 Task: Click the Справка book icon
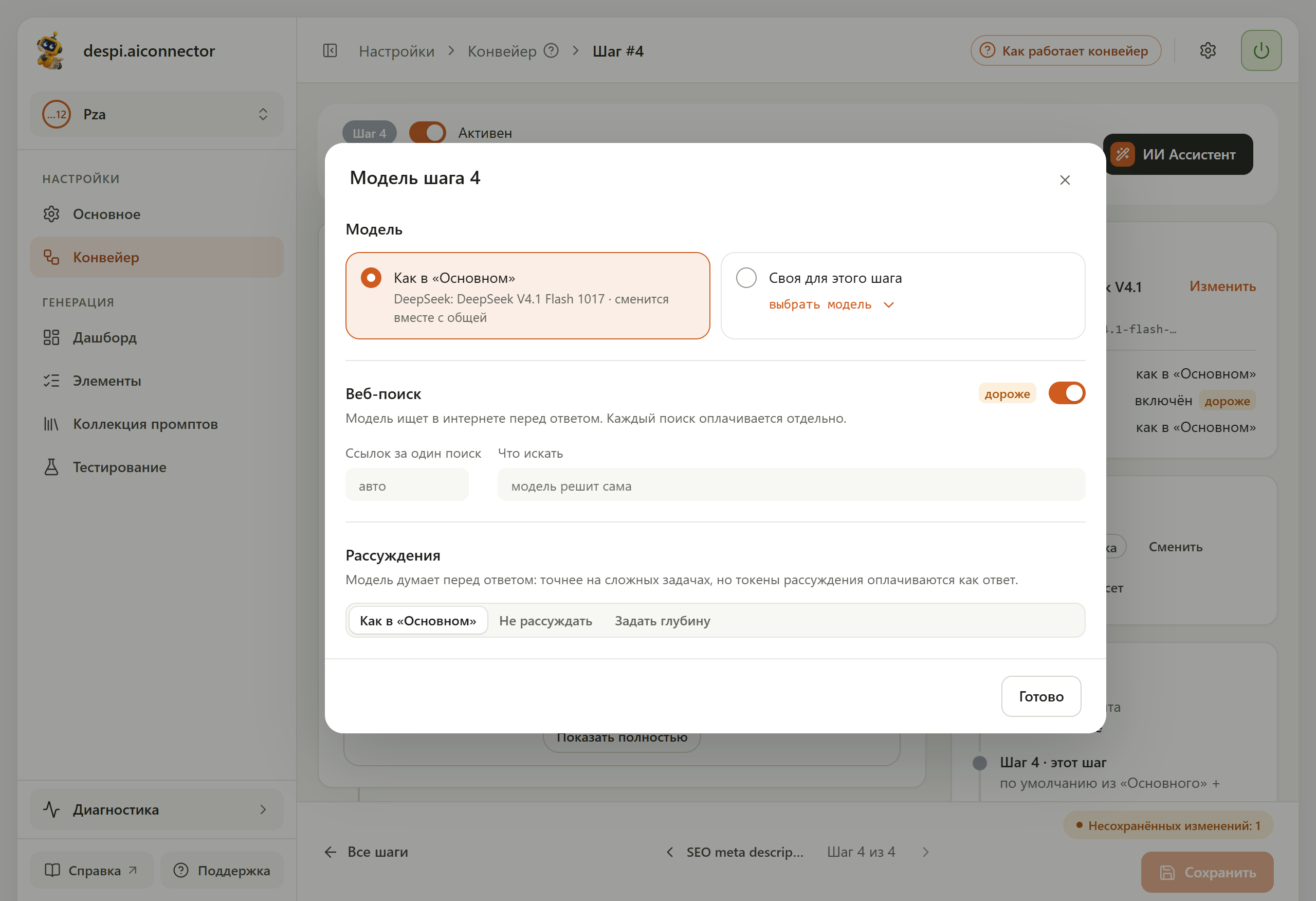[52, 870]
